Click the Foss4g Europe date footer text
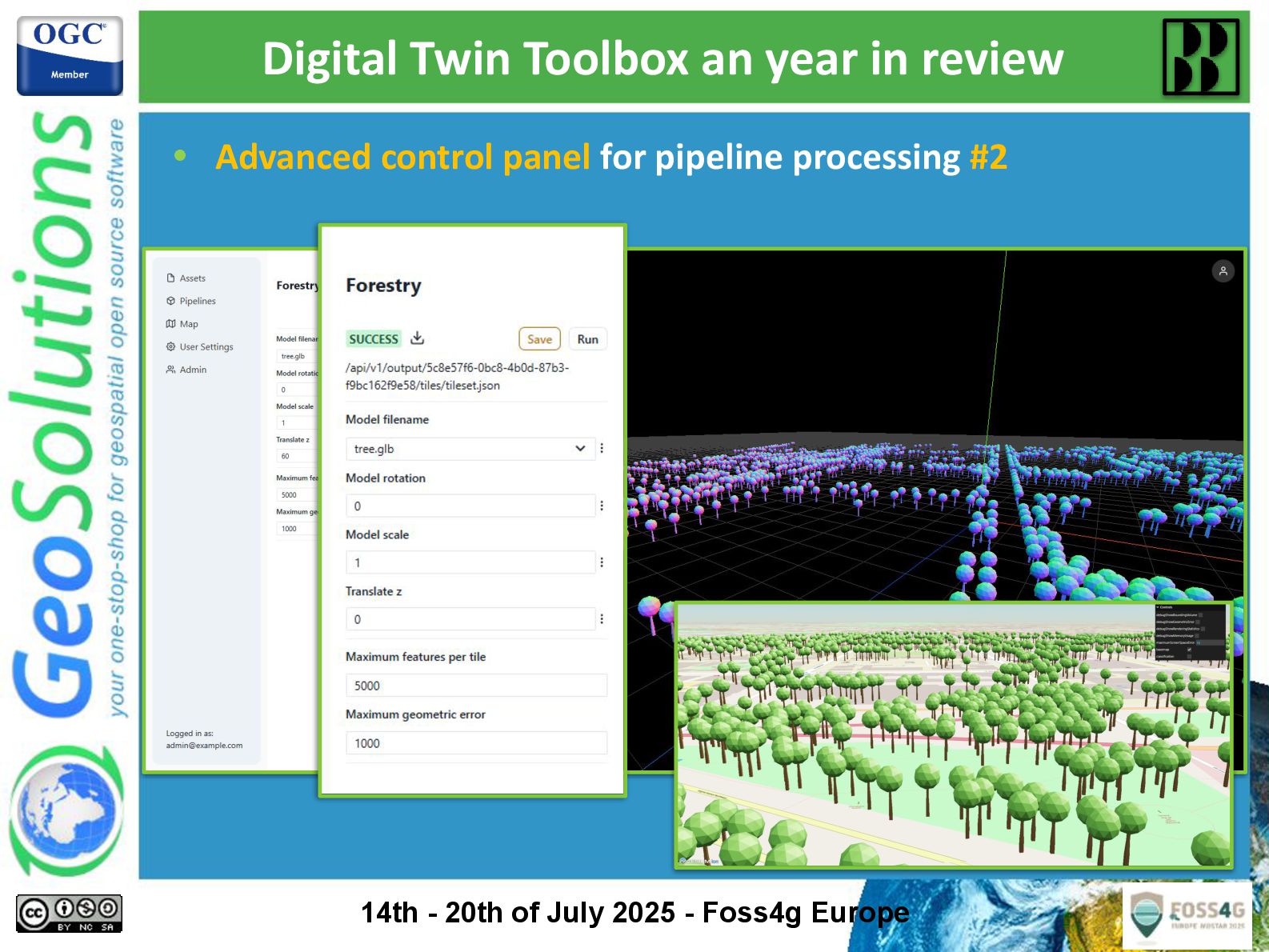The image size is (1269, 952). pyautogui.click(x=634, y=912)
